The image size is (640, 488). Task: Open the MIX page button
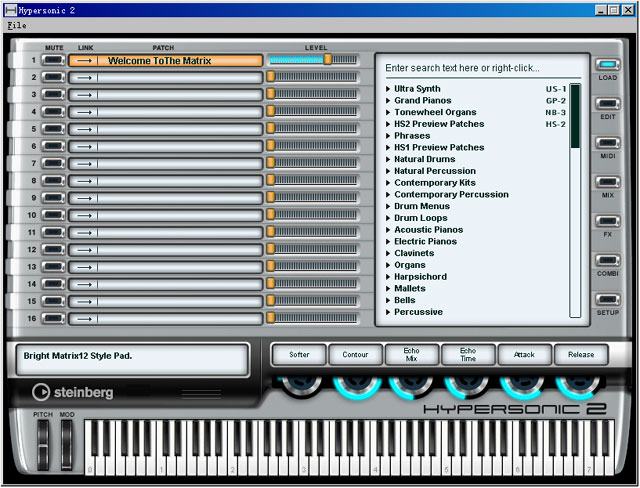click(x=607, y=182)
